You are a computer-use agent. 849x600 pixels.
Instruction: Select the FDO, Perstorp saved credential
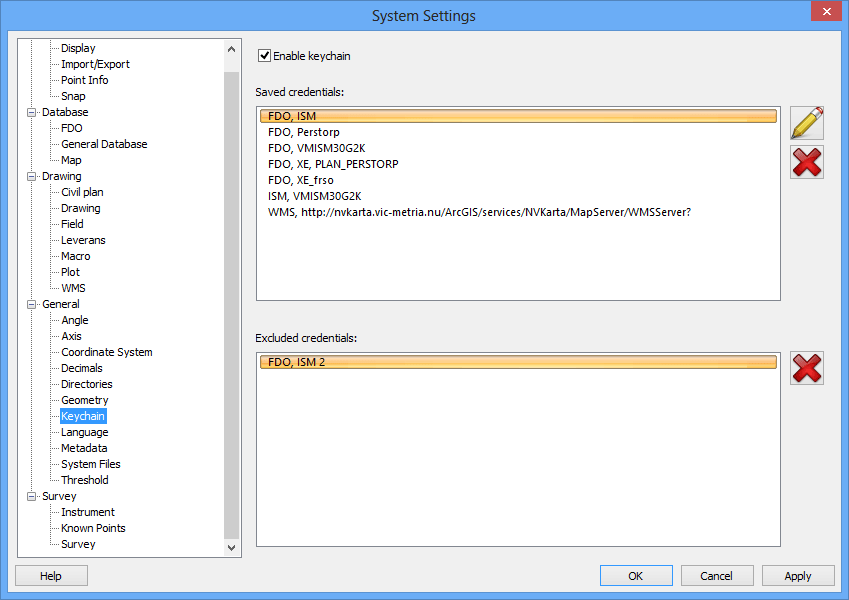coord(303,132)
